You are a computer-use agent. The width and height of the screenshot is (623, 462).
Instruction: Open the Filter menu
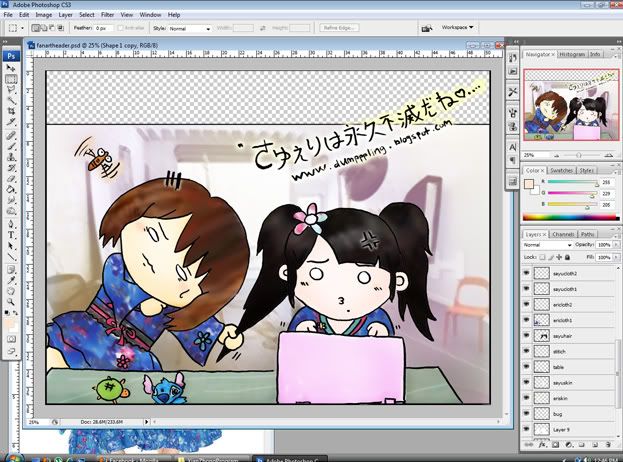[107, 15]
